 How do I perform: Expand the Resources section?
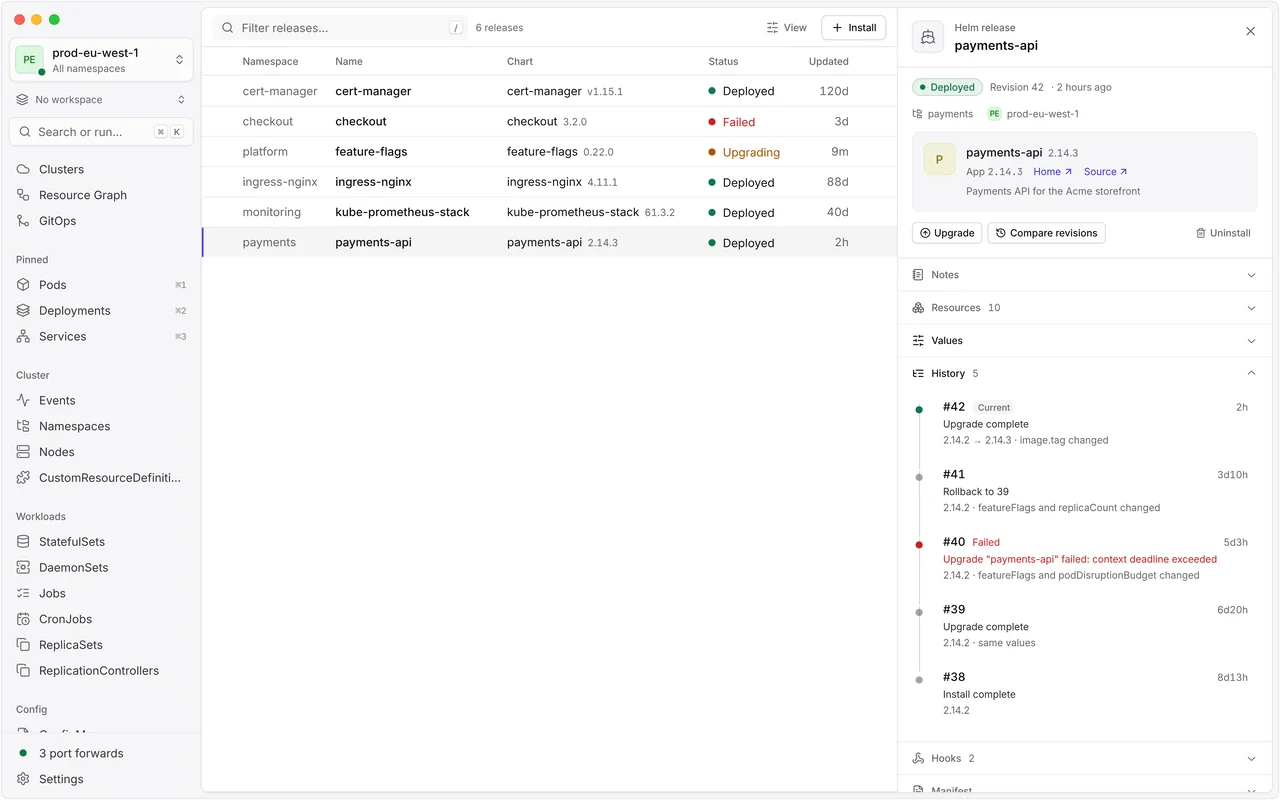pos(1085,308)
